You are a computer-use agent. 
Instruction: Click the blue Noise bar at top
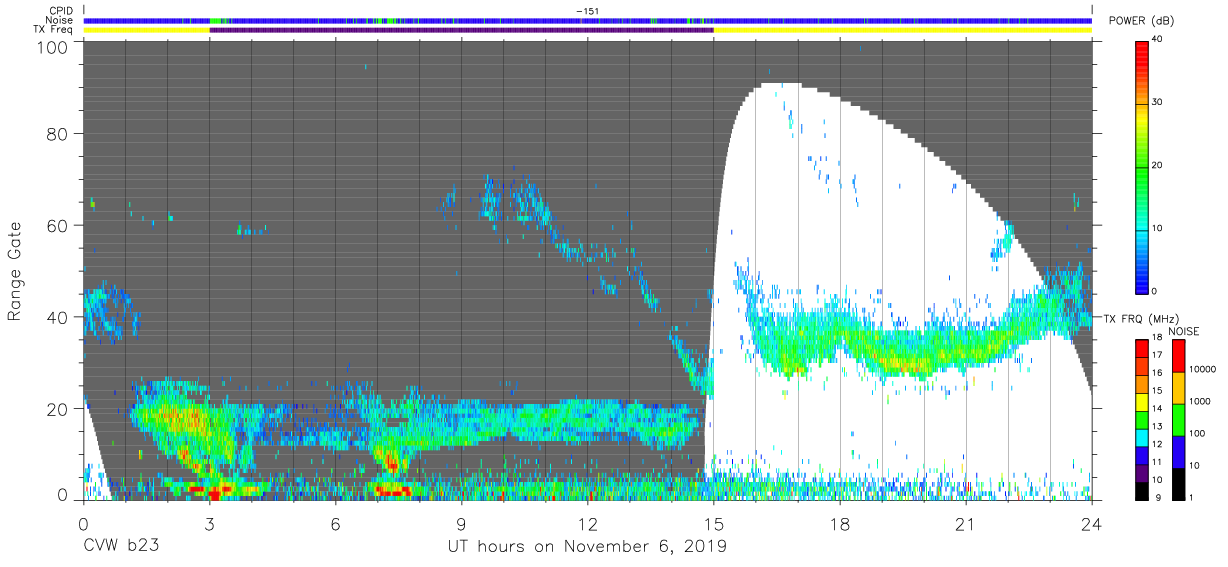[x=587, y=20]
